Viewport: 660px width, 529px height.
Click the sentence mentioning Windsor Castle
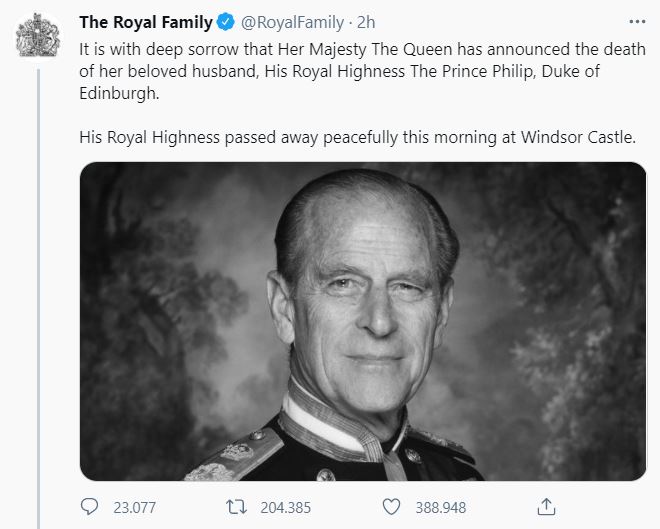(357, 137)
